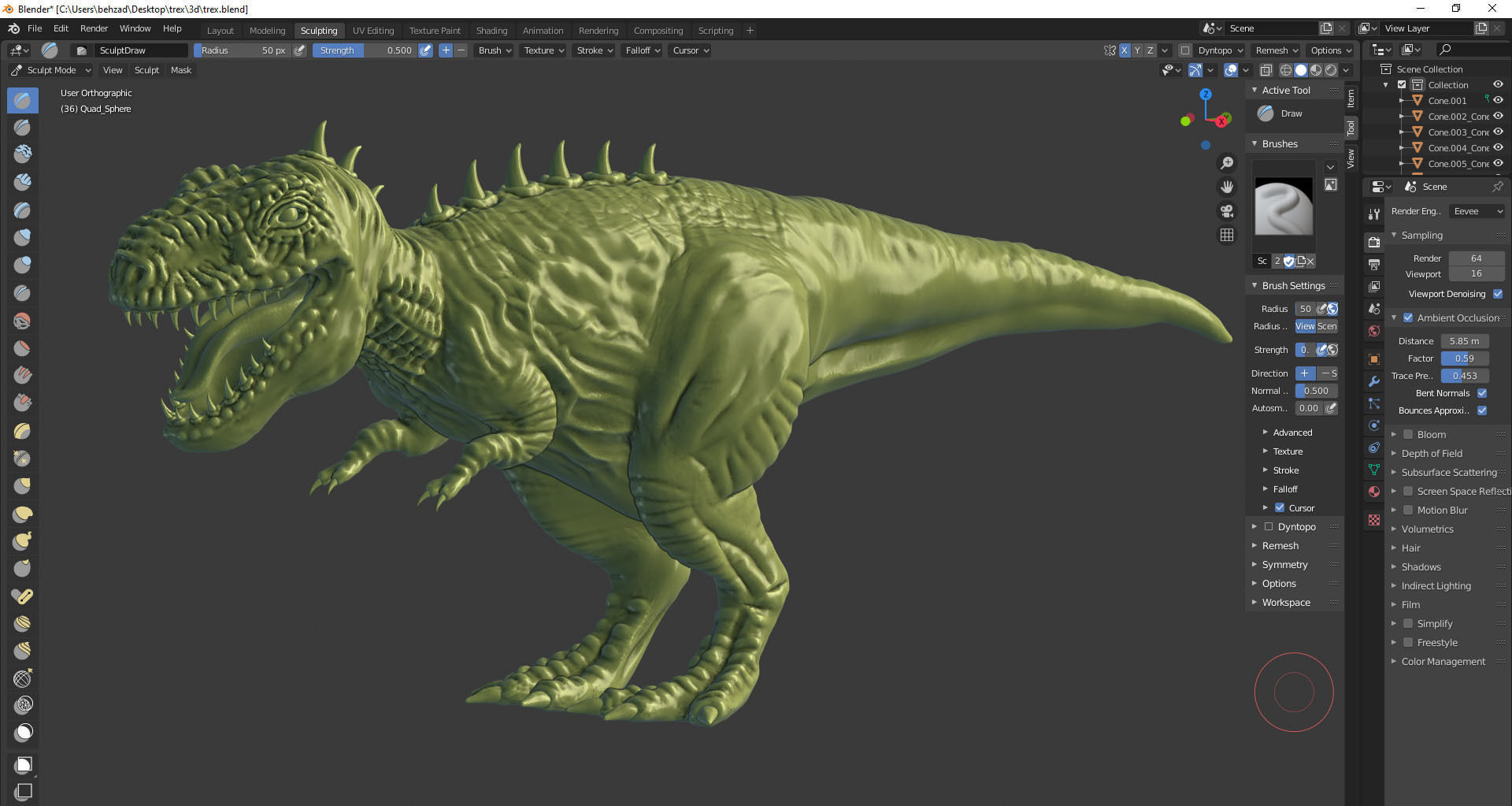This screenshot has width=1512, height=806.
Task: Open the Item sidebar tab
Action: (x=1351, y=98)
